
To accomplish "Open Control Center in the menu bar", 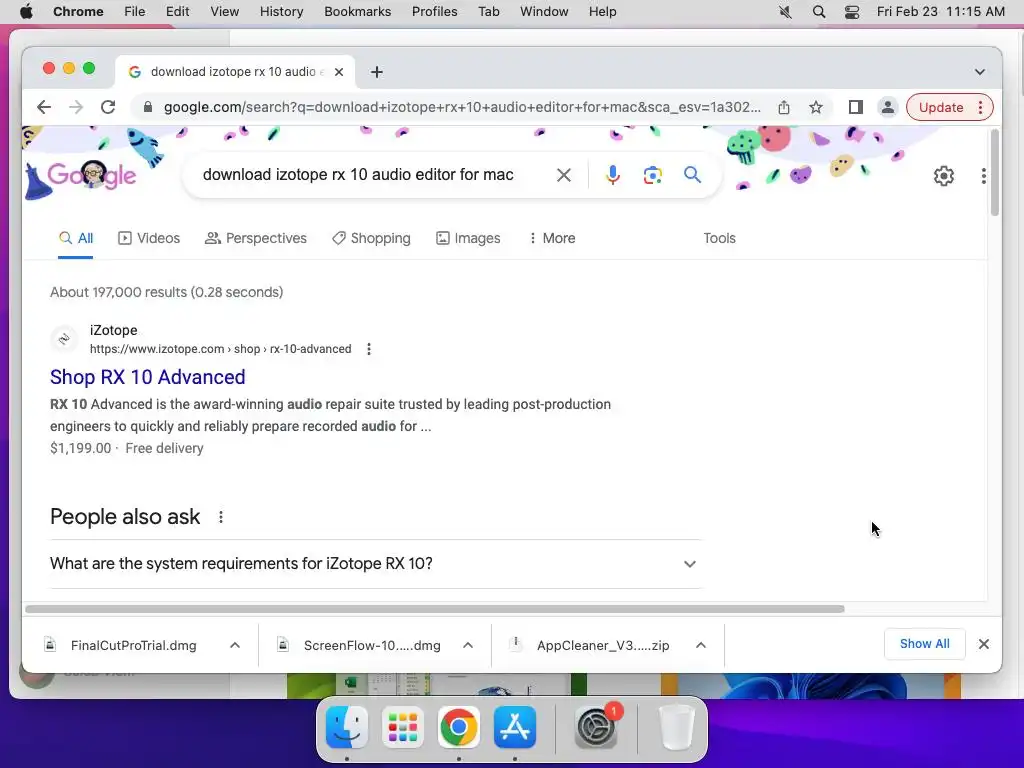I will (852, 12).
